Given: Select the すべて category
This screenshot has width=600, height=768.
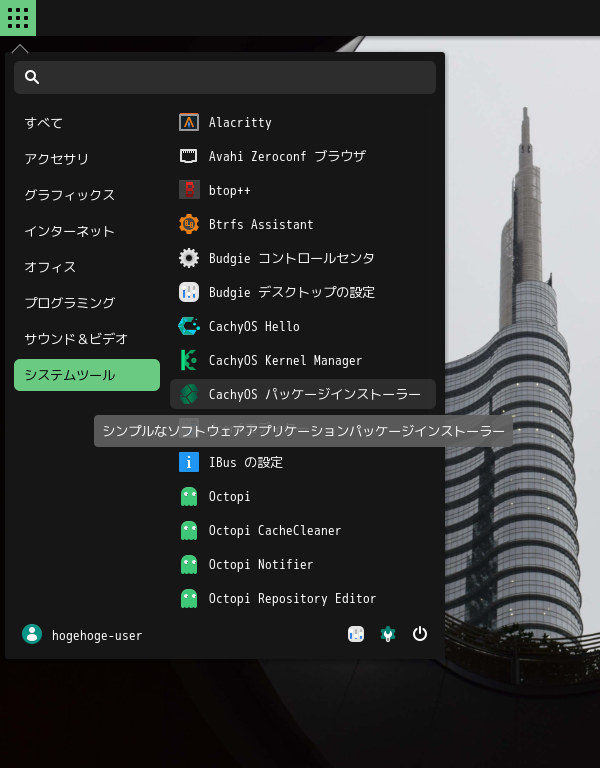Looking at the screenshot, I should [87, 123].
